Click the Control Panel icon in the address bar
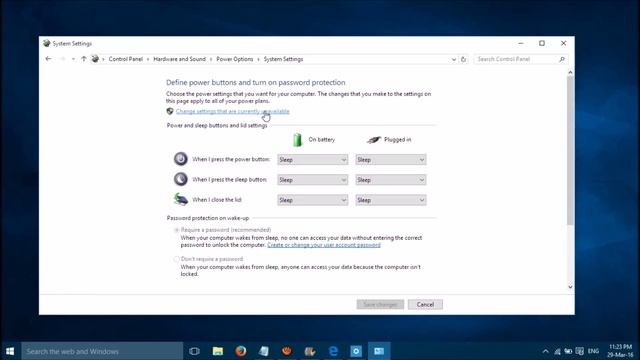The image size is (640, 360). click(95, 59)
